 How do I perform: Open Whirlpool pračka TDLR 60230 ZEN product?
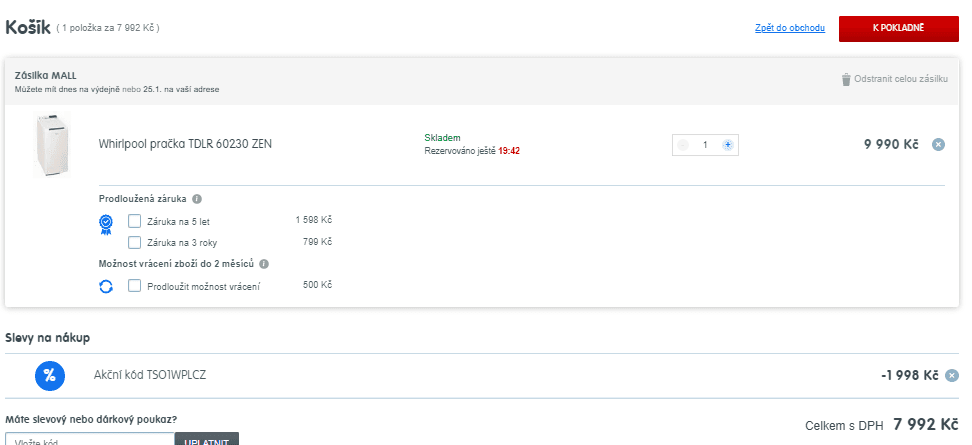185,144
